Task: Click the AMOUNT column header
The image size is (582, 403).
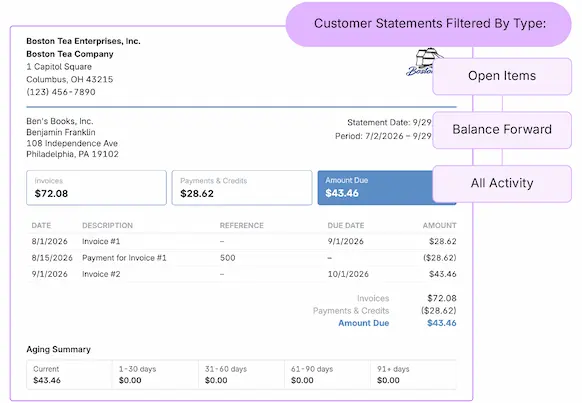Action: tap(439, 226)
